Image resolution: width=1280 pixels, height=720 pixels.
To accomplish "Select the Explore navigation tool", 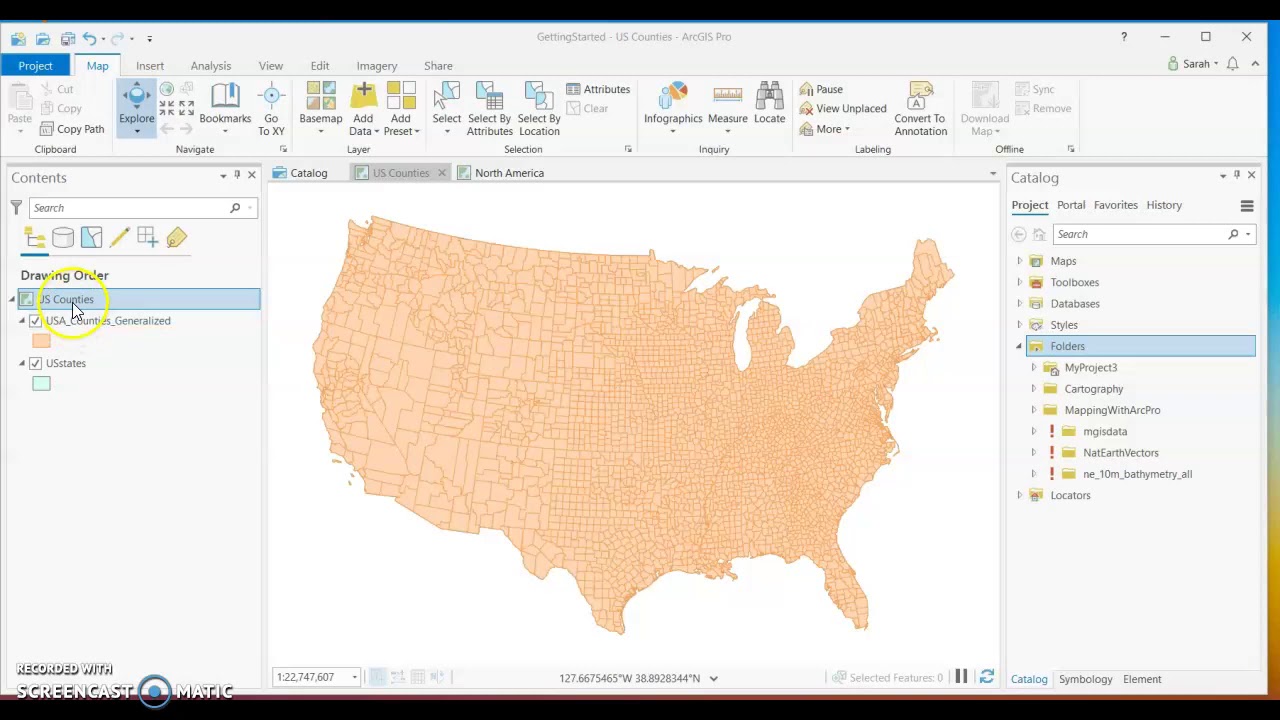I will 137,106.
